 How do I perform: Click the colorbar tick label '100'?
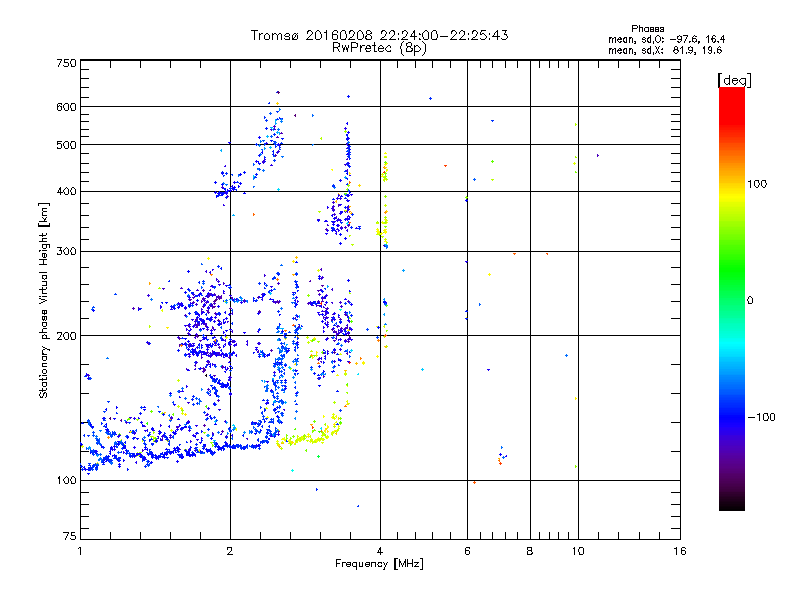tap(757, 184)
